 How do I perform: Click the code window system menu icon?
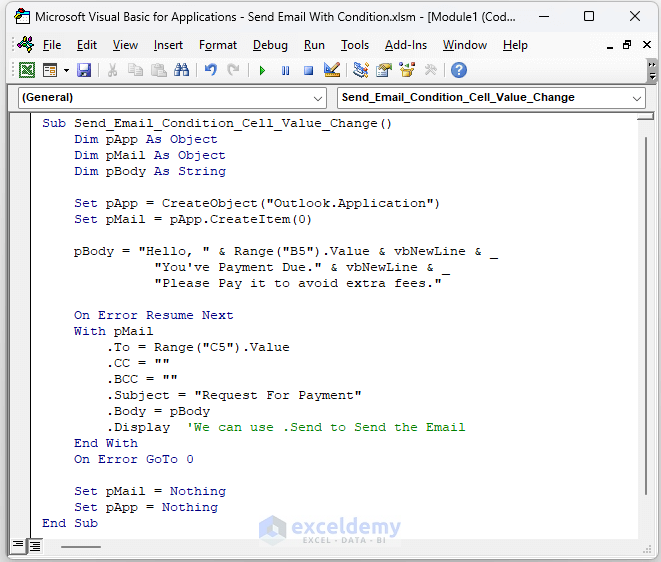click(x=25, y=45)
